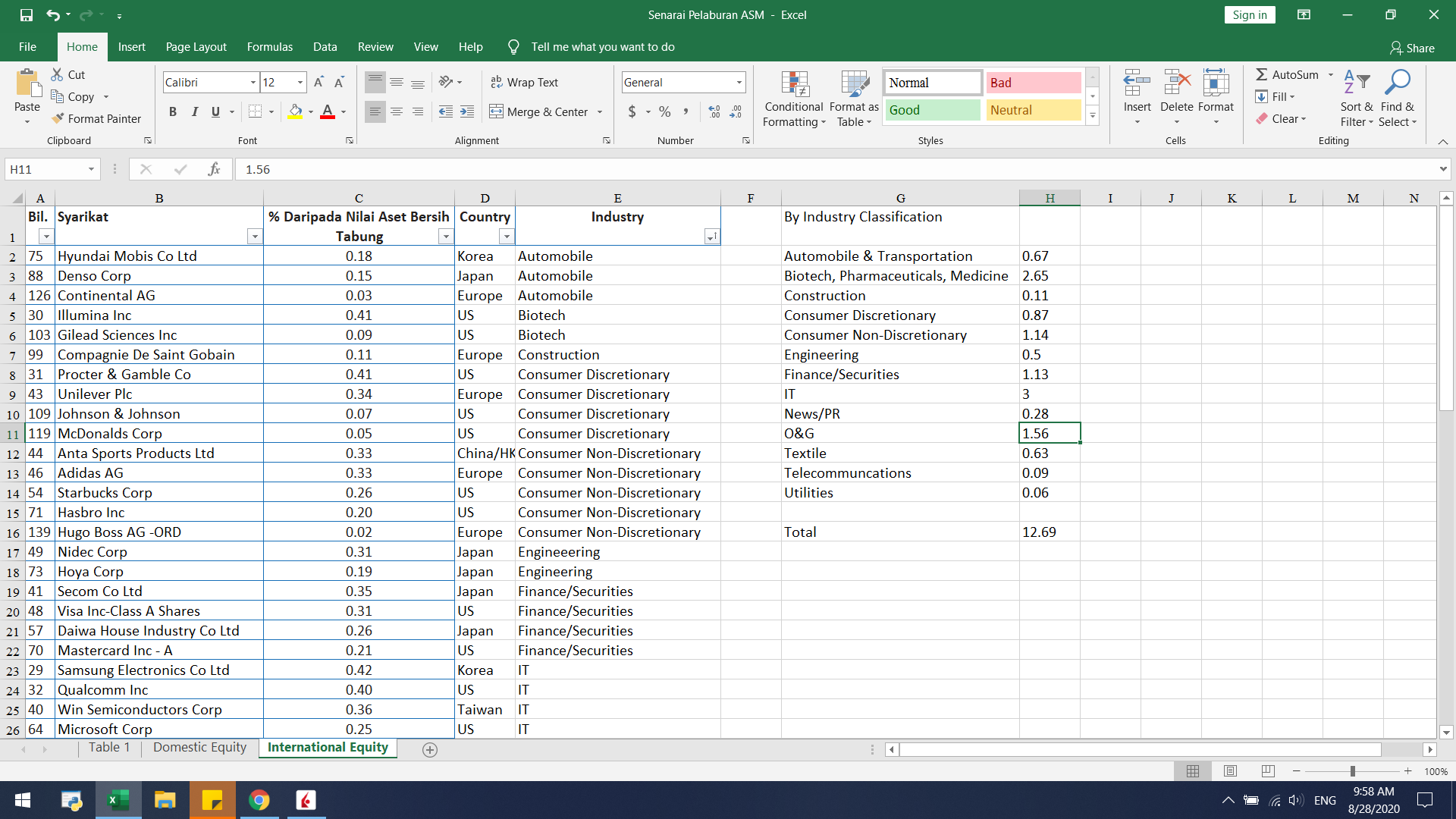Toggle Bold formatting
Viewport: 1456px width, 819px height.
[x=173, y=111]
